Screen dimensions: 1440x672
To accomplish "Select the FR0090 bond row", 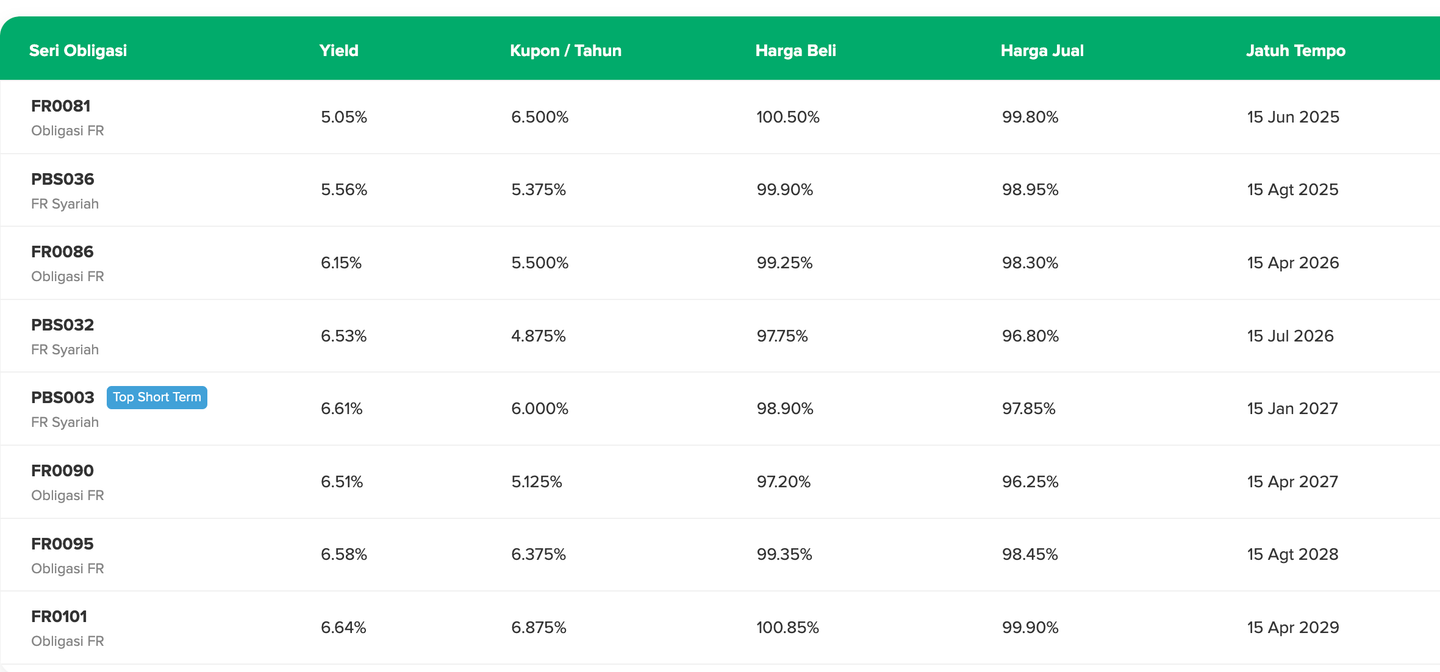I will point(62,471).
